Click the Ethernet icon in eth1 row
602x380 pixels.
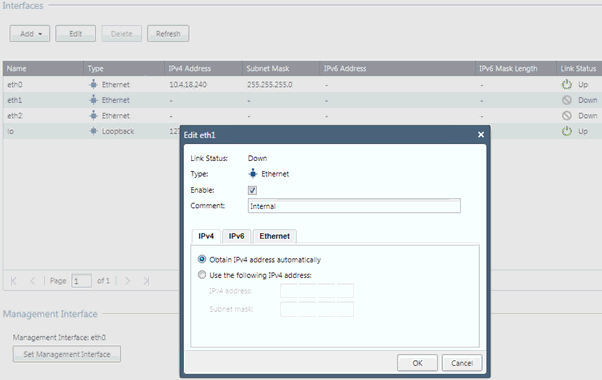pyautogui.click(x=93, y=100)
